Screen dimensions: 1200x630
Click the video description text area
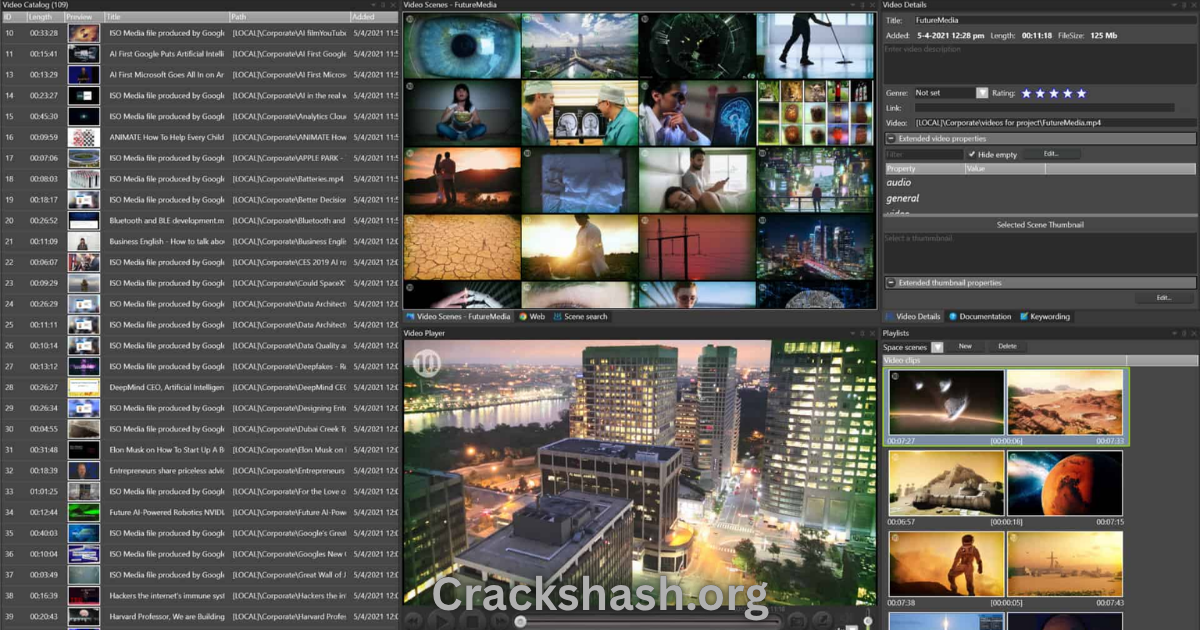tap(1039, 64)
